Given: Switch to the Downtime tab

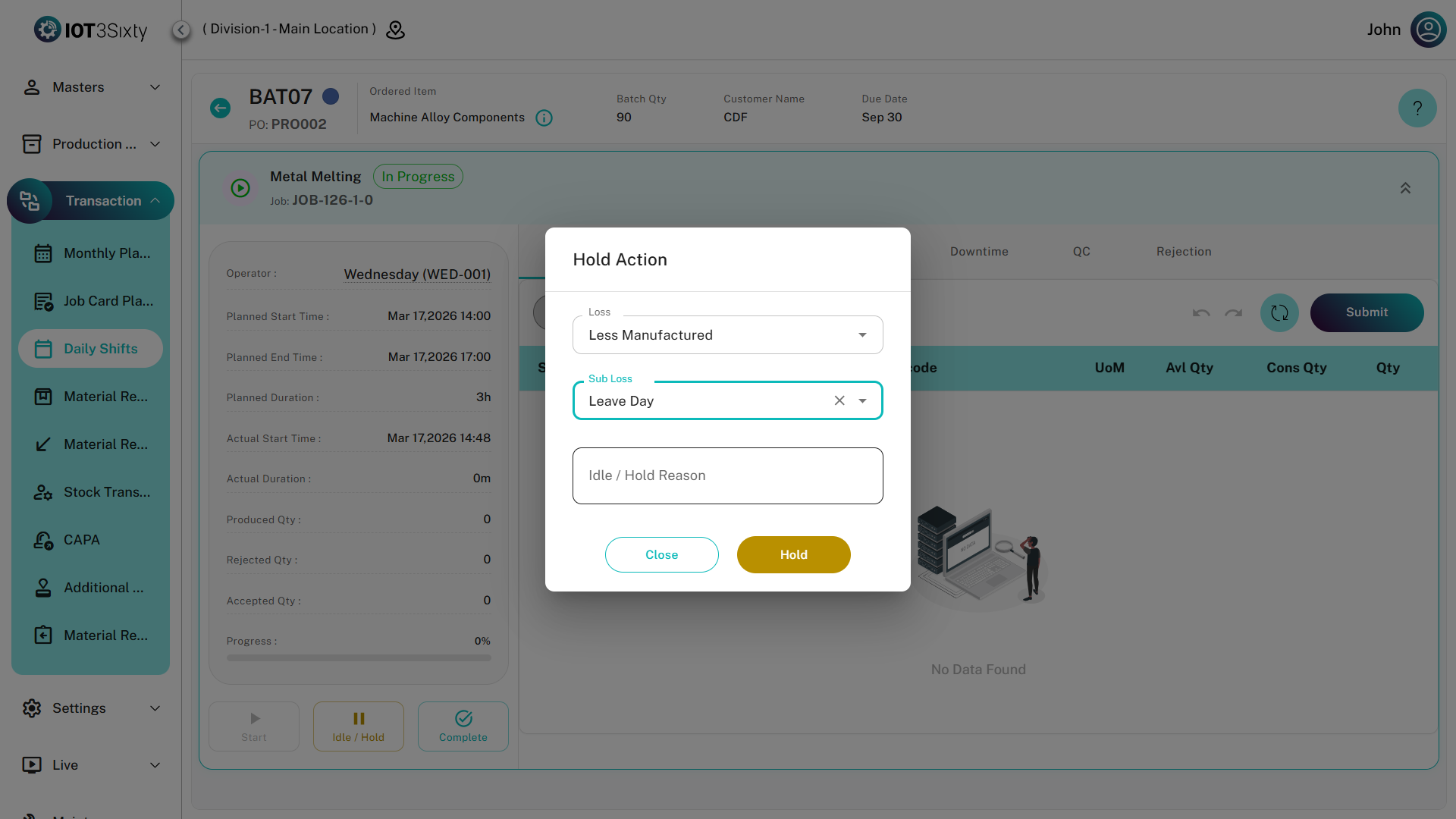Looking at the screenshot, I should 978,252.
